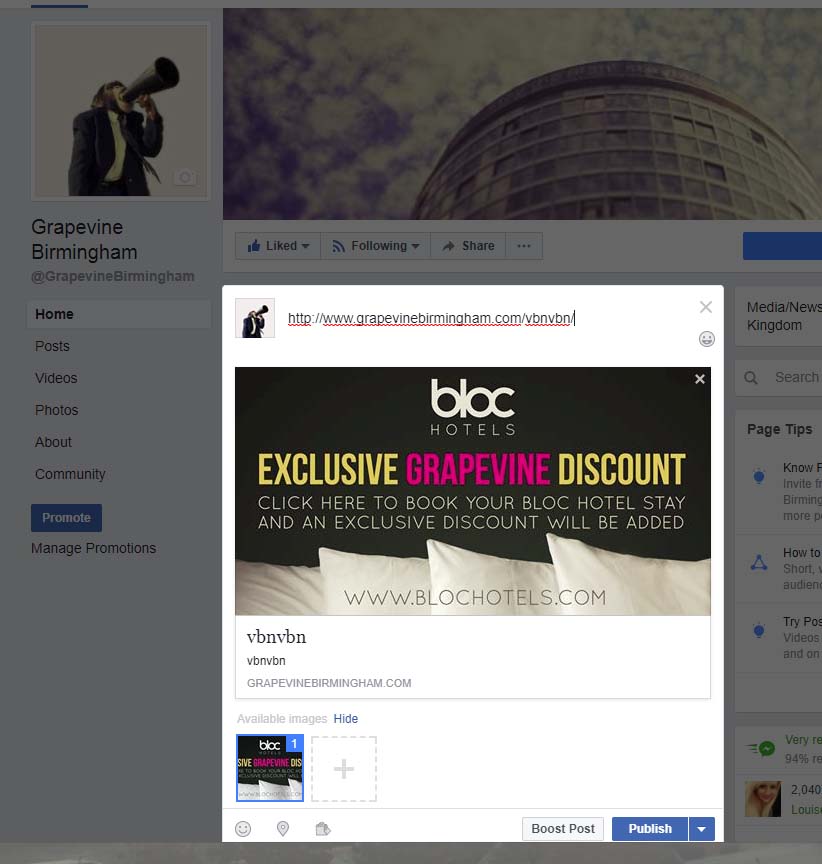Open the more options ellipsis button
The width and height of the screenshot is (822, 864).
tap(524, 246)
